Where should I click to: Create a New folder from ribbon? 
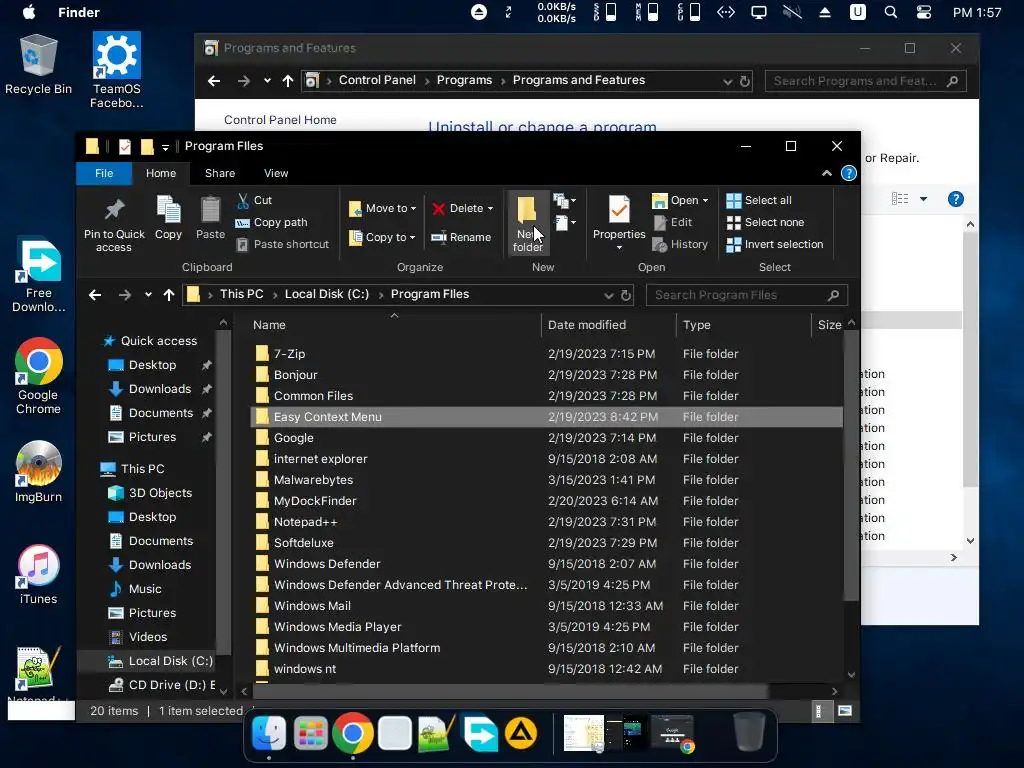coord(527,223)
